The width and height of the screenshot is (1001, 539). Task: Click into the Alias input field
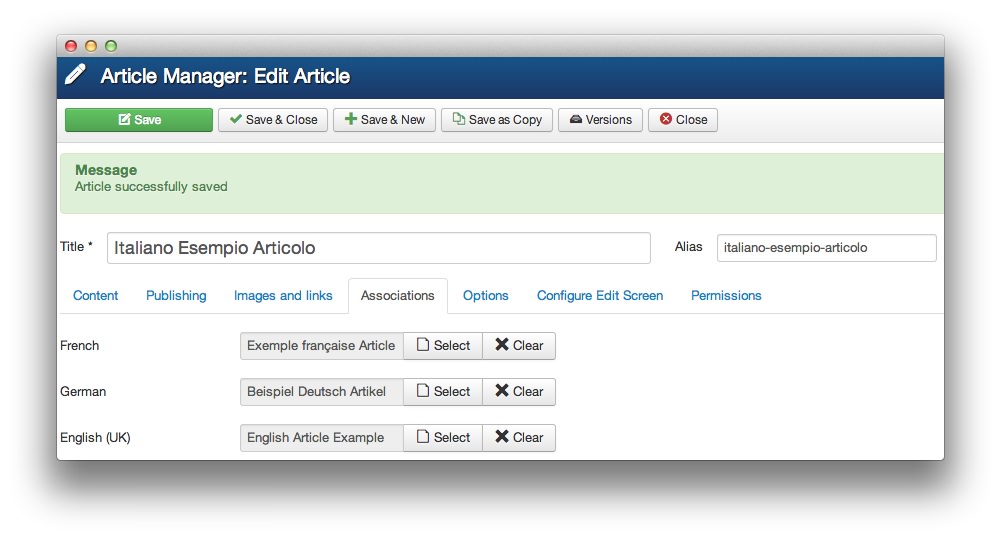tap(826, 248)
